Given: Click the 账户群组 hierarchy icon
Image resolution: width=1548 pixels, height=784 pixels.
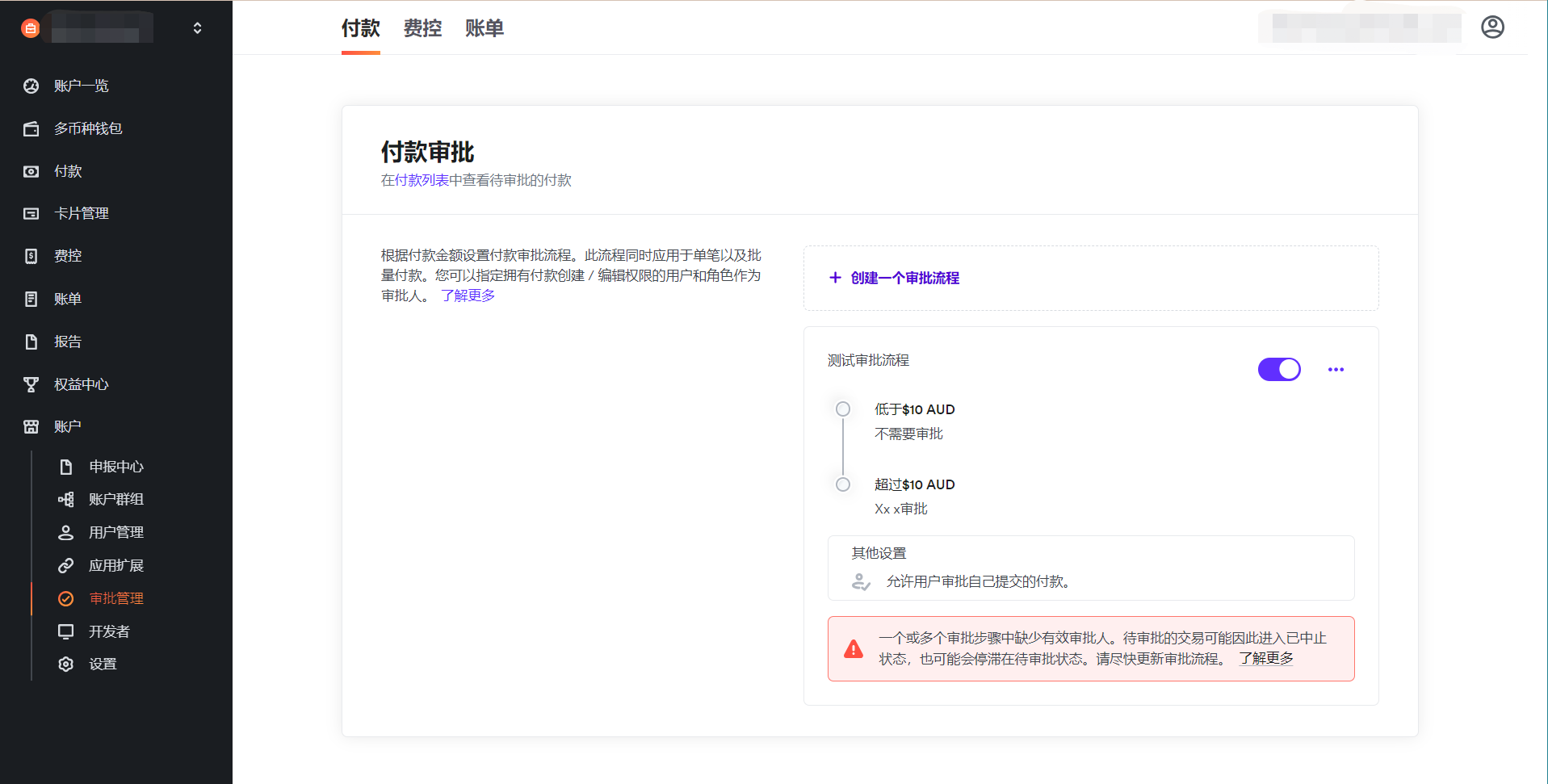Looking at the screenshot, I should (x=66, y=499).
